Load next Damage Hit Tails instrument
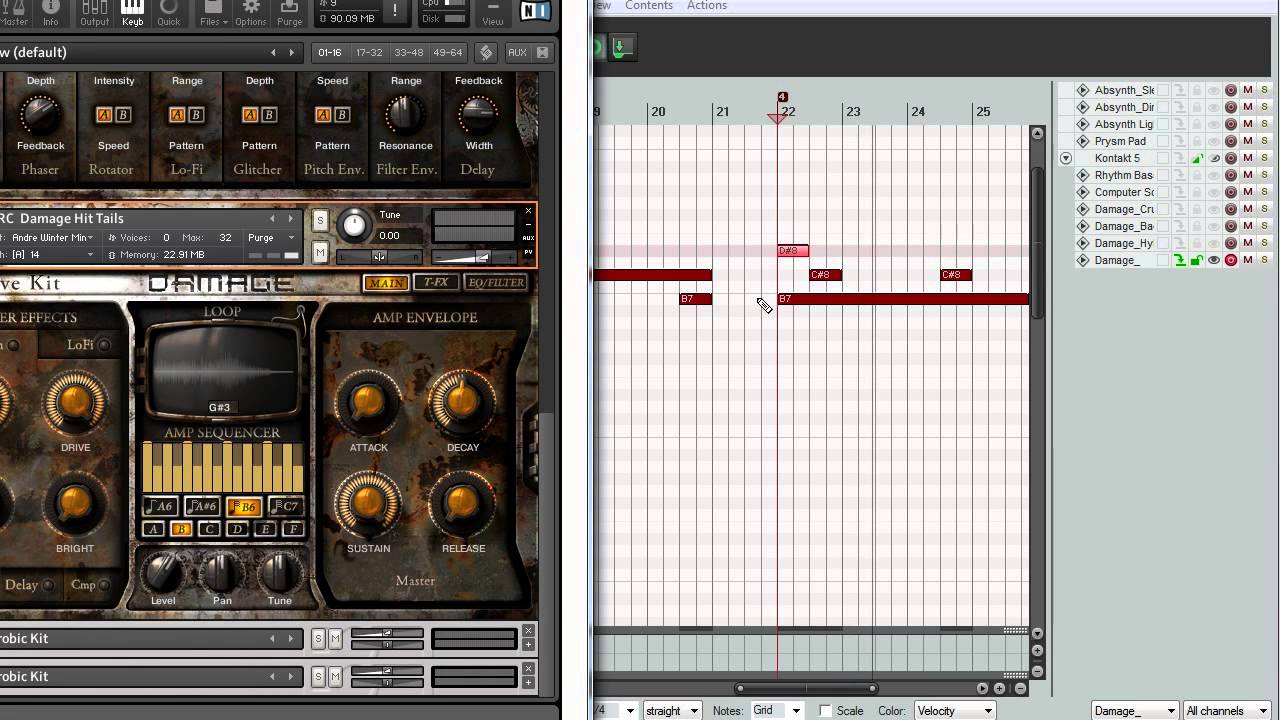1280x720 pixels. 291,218
